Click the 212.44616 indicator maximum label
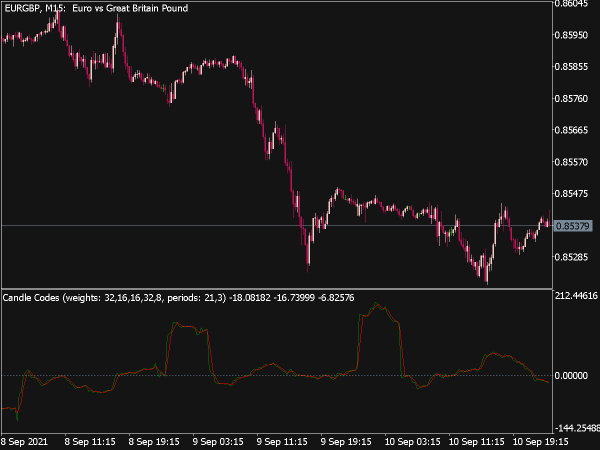Viewport: 600px width, 450px height. point(576,295)
